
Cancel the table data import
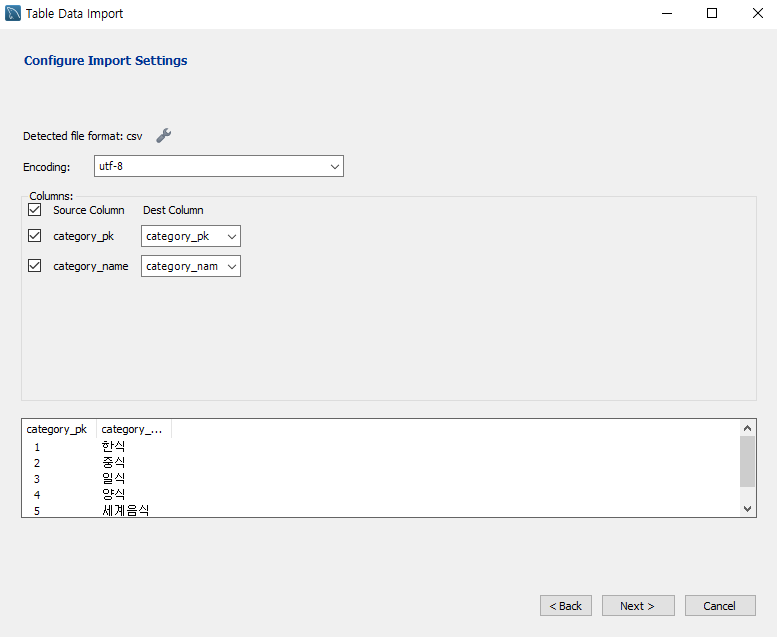coord(720,606)
